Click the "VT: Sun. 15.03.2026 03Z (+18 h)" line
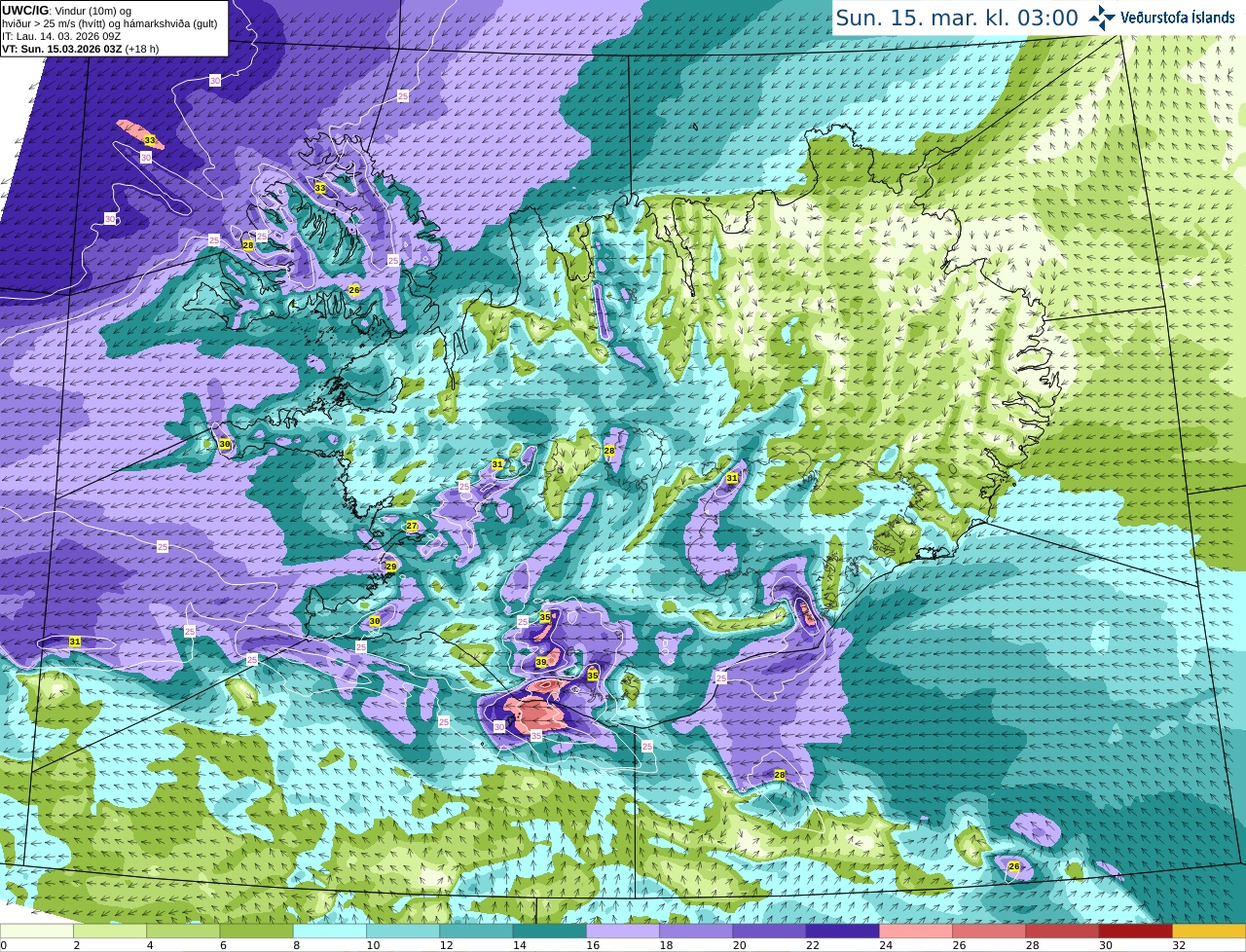 point(81,49)
